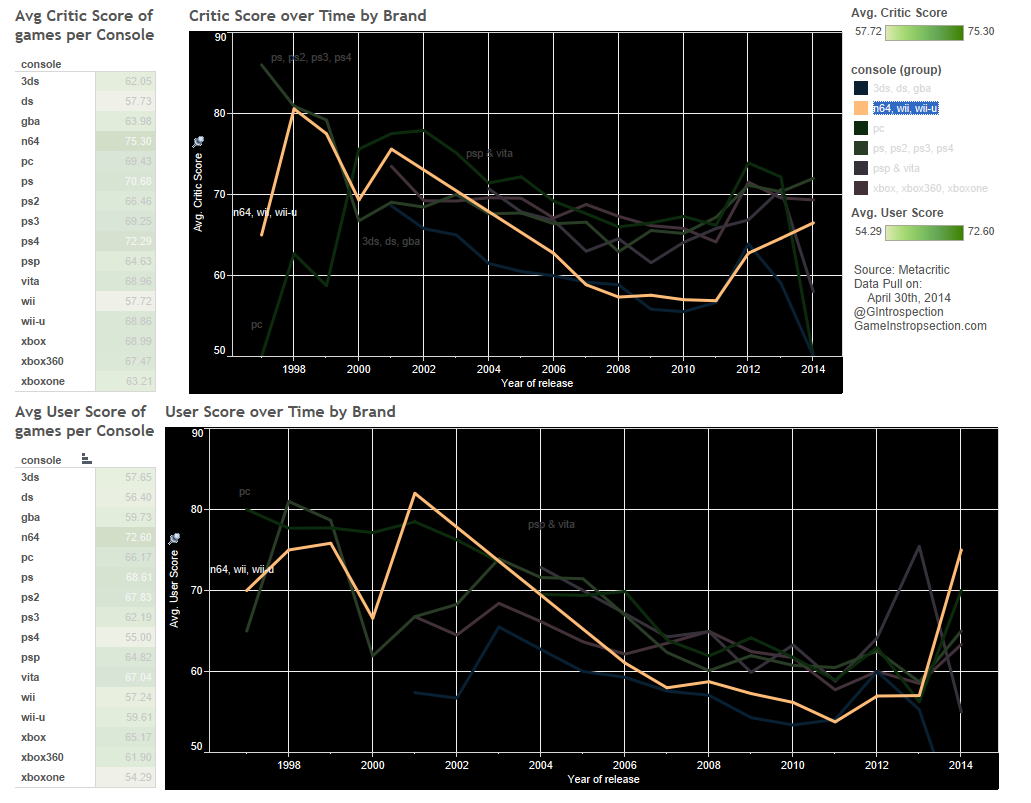Screen dimensions: 1031x803
Task: Click the pin icon on the Avg. User Score axis
Action: pyautogui.click(x=175, y=538)
